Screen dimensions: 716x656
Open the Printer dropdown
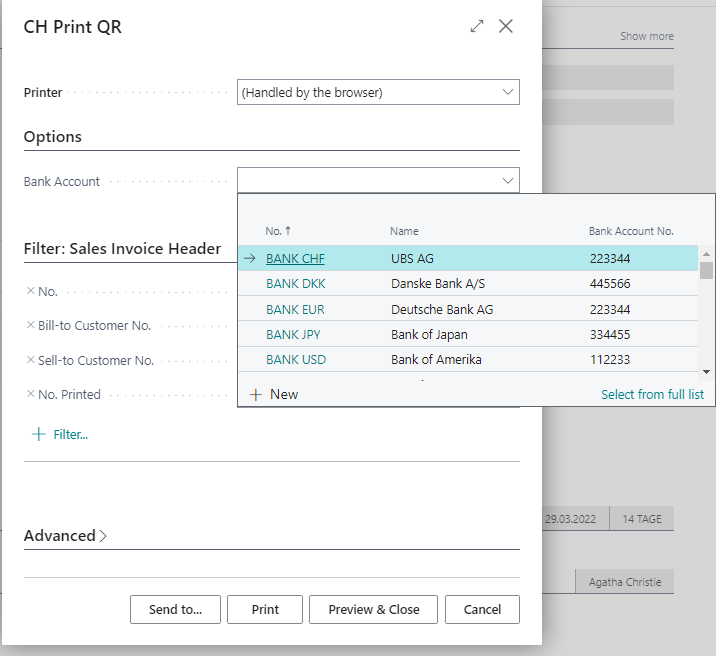[506, 92]
